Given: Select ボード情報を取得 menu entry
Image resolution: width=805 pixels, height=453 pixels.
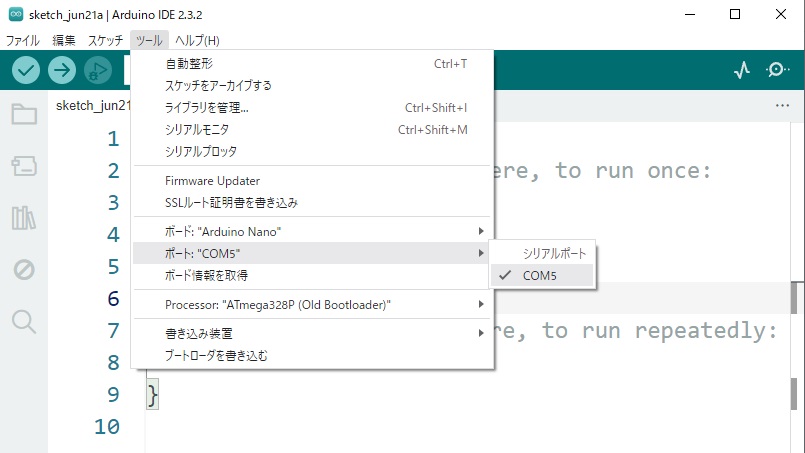Looking at the screenshot, I should pyautogui.click(x=312, y=275).
